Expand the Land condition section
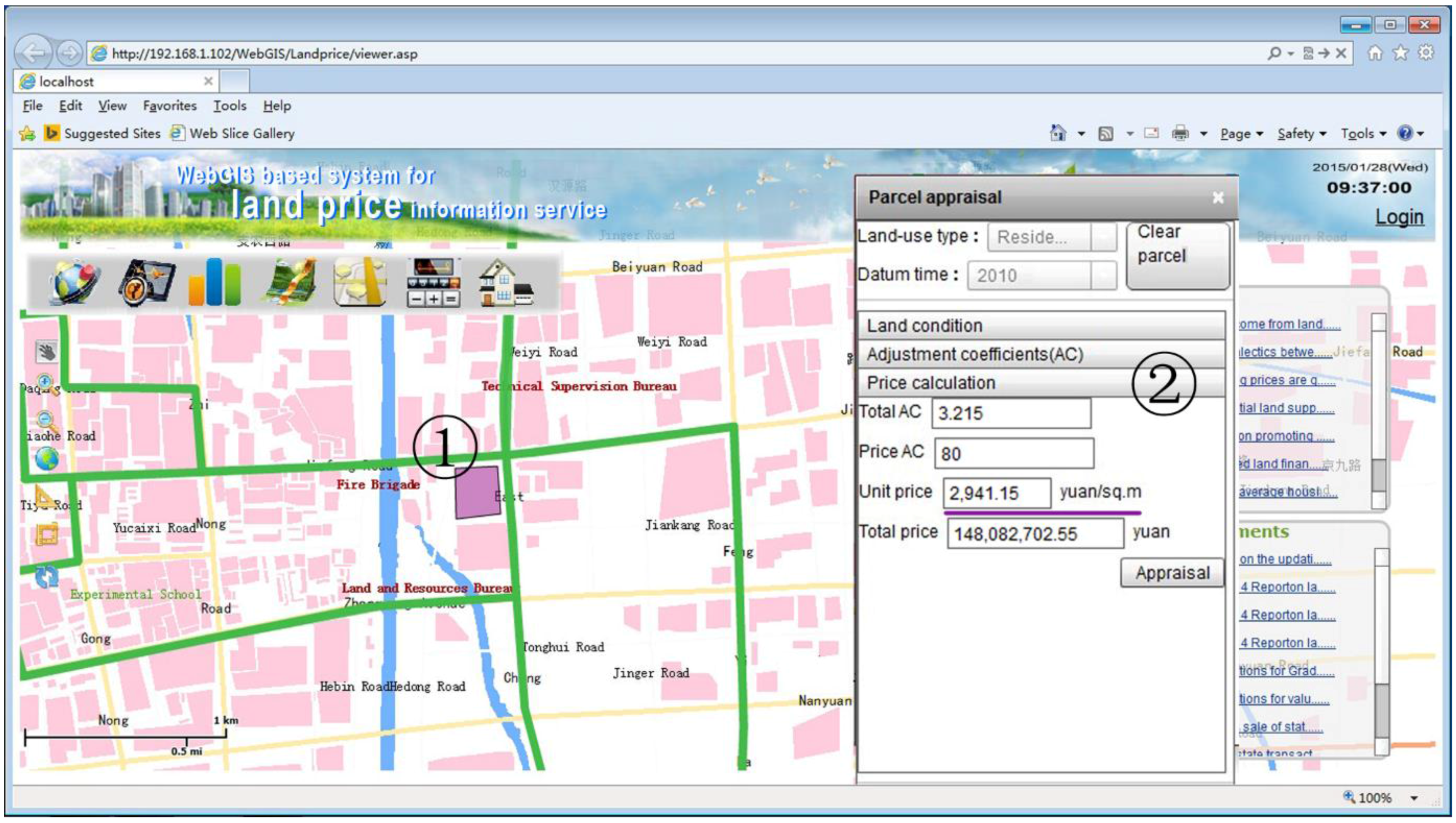1456x823 pixels. point(1041,326)
